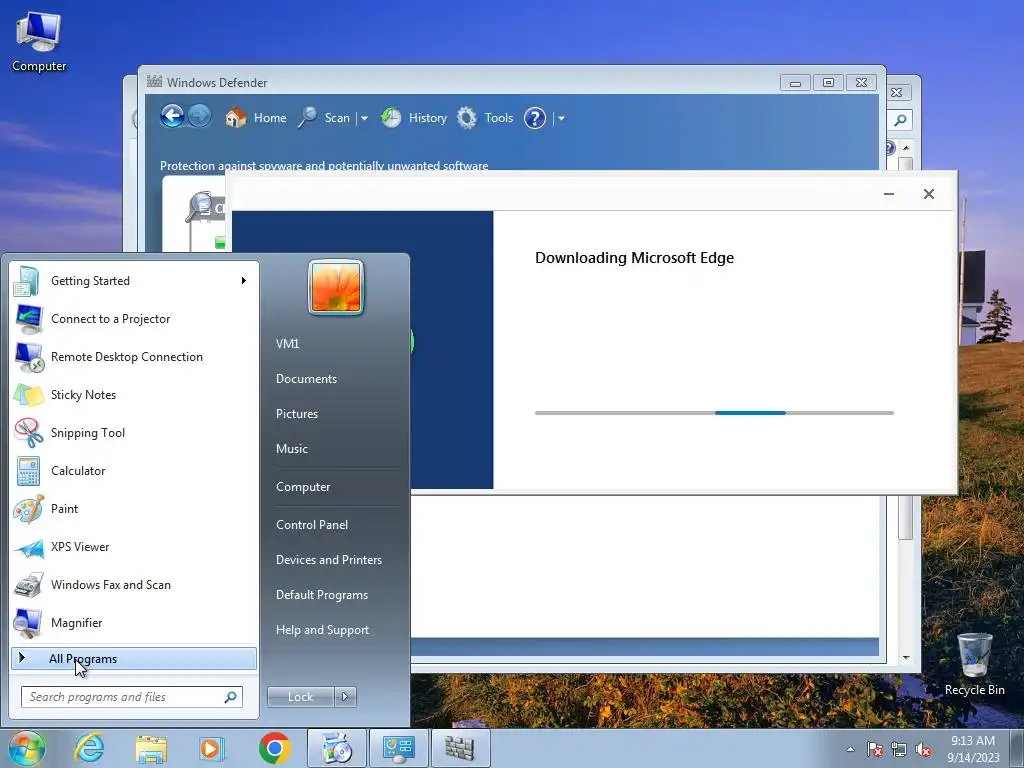
Task: Click the search icon in the background window
Action: 900,120
